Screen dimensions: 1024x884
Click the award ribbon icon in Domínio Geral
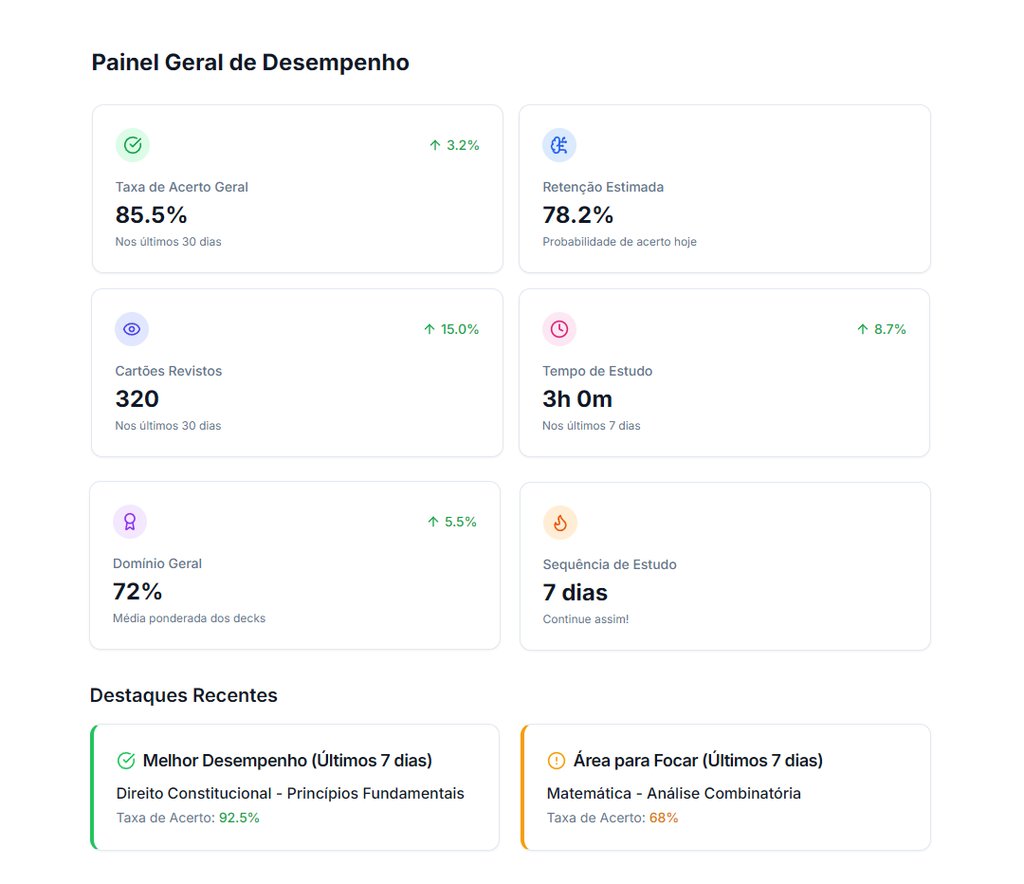click(130, 522)
